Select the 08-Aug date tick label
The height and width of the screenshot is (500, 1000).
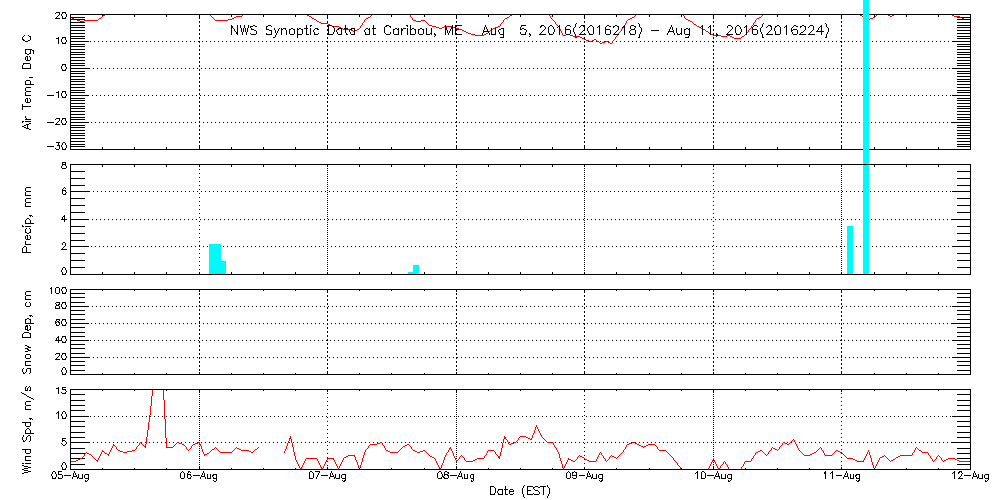[x=457, y=478]
